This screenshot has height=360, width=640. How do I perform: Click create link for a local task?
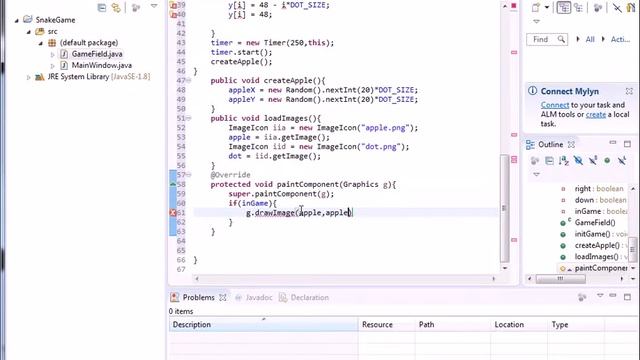tap(596, 115)
